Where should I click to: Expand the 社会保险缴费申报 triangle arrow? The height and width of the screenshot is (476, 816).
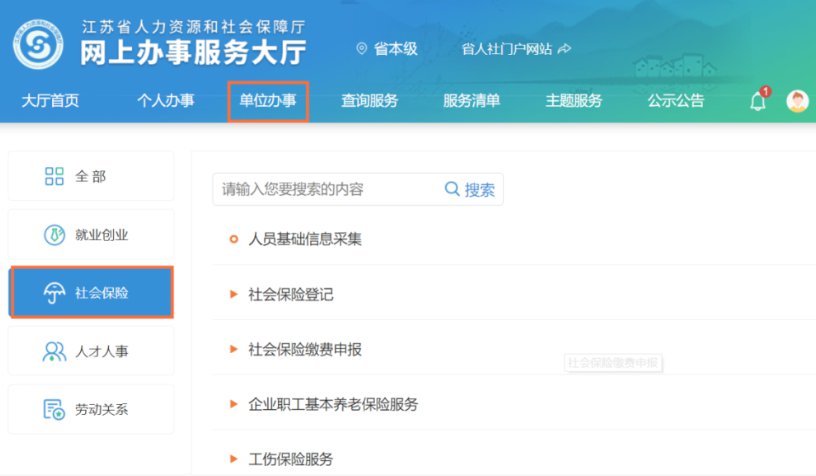point(234,349)
